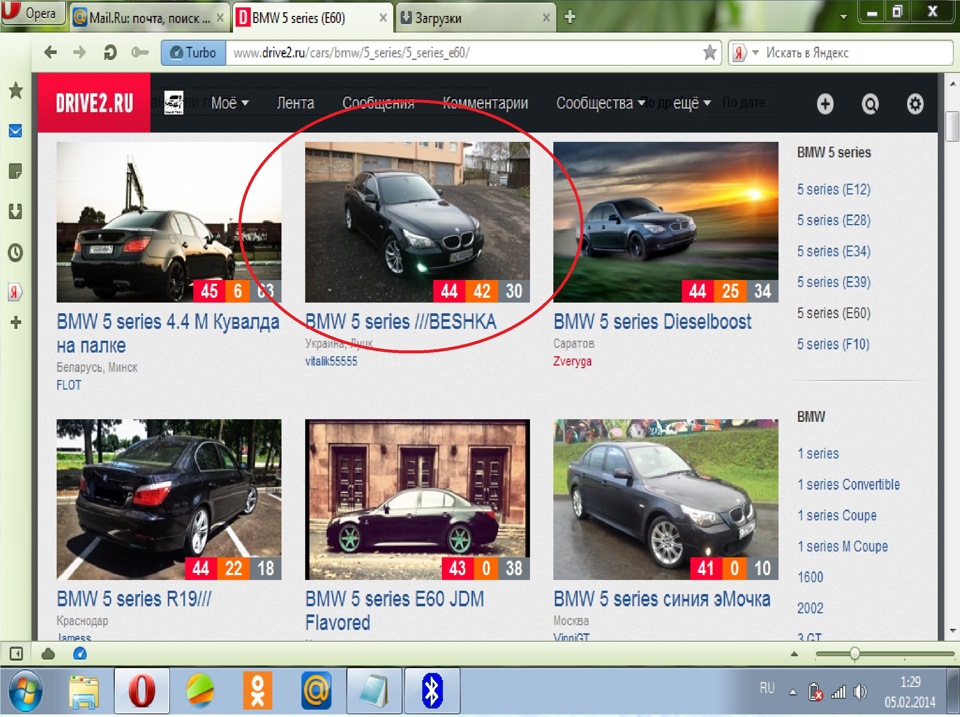Viewport: 960px width, 717px height.
Task: Open the Лента menu item
Action: 295,103
